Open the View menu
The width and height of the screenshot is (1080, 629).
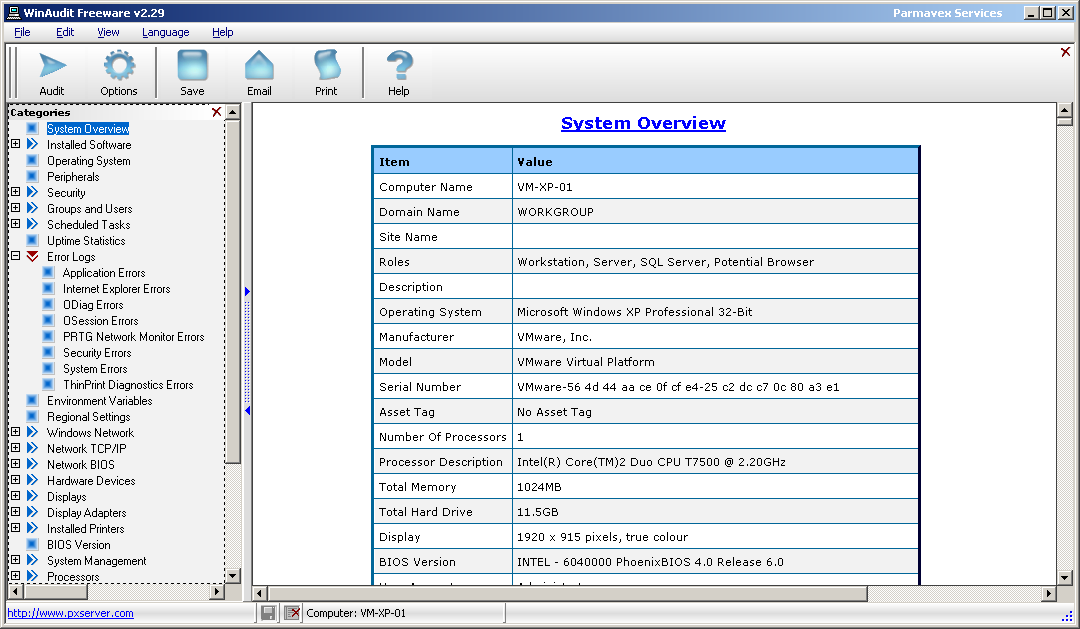tap(108, 32)
